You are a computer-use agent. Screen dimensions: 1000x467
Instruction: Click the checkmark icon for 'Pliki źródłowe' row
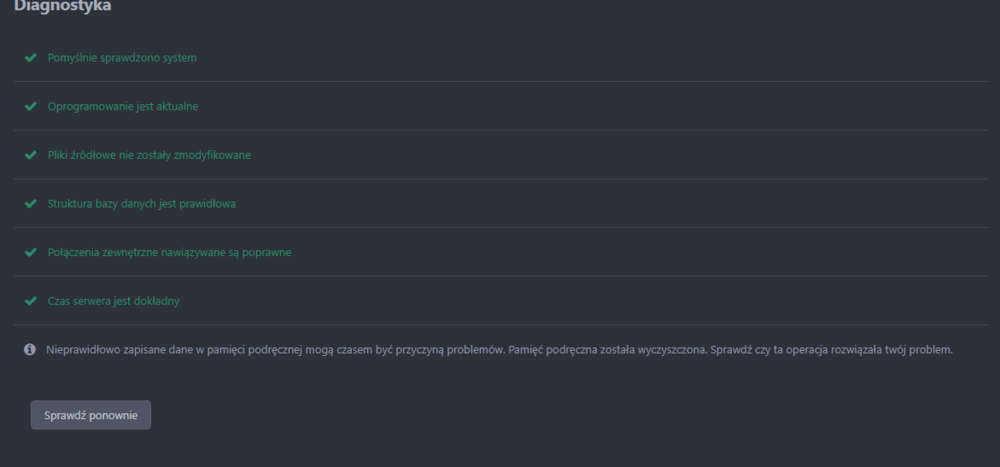(30, 155)
